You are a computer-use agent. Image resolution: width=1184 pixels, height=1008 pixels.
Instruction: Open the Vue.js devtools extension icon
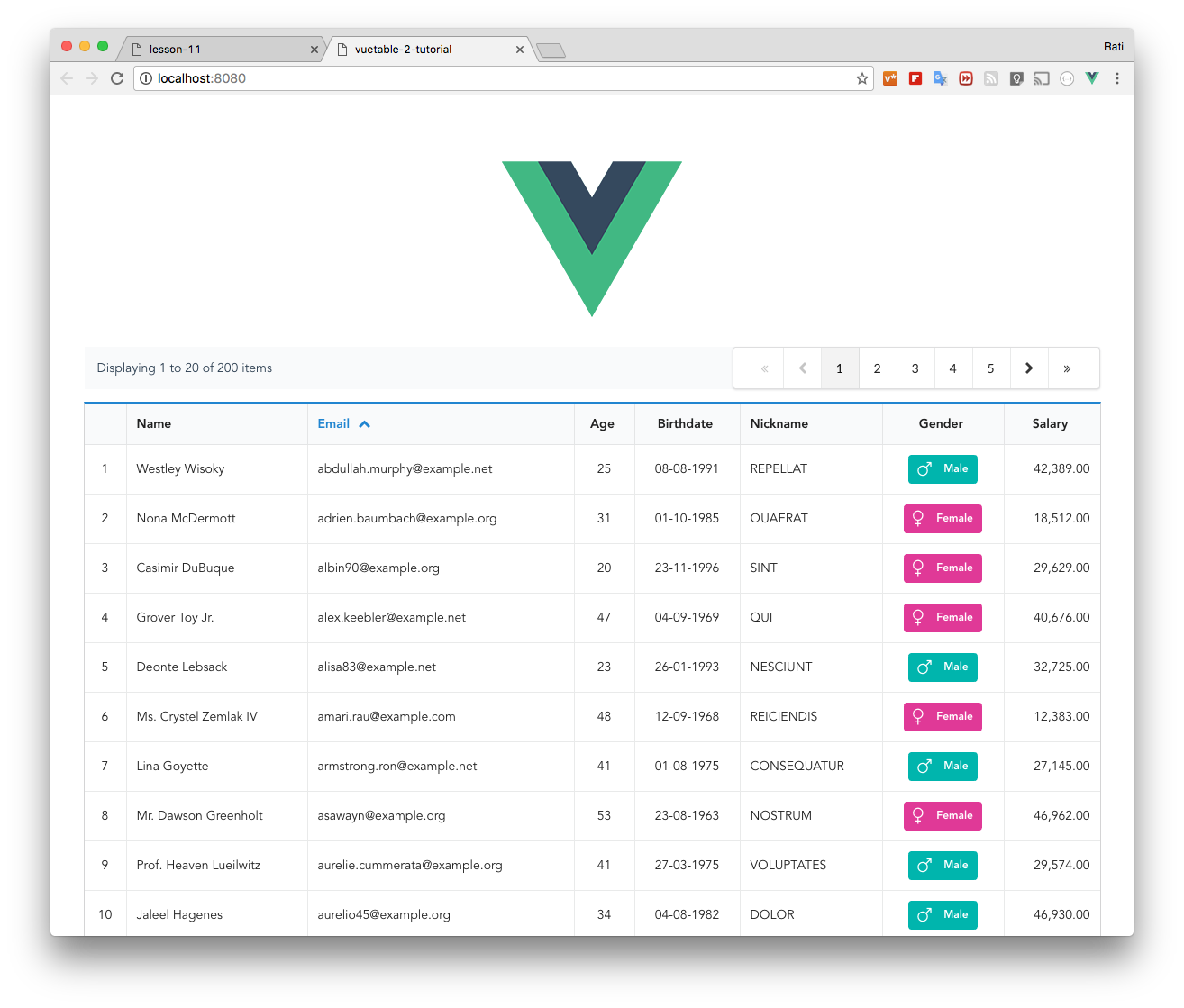point(1092,78)
